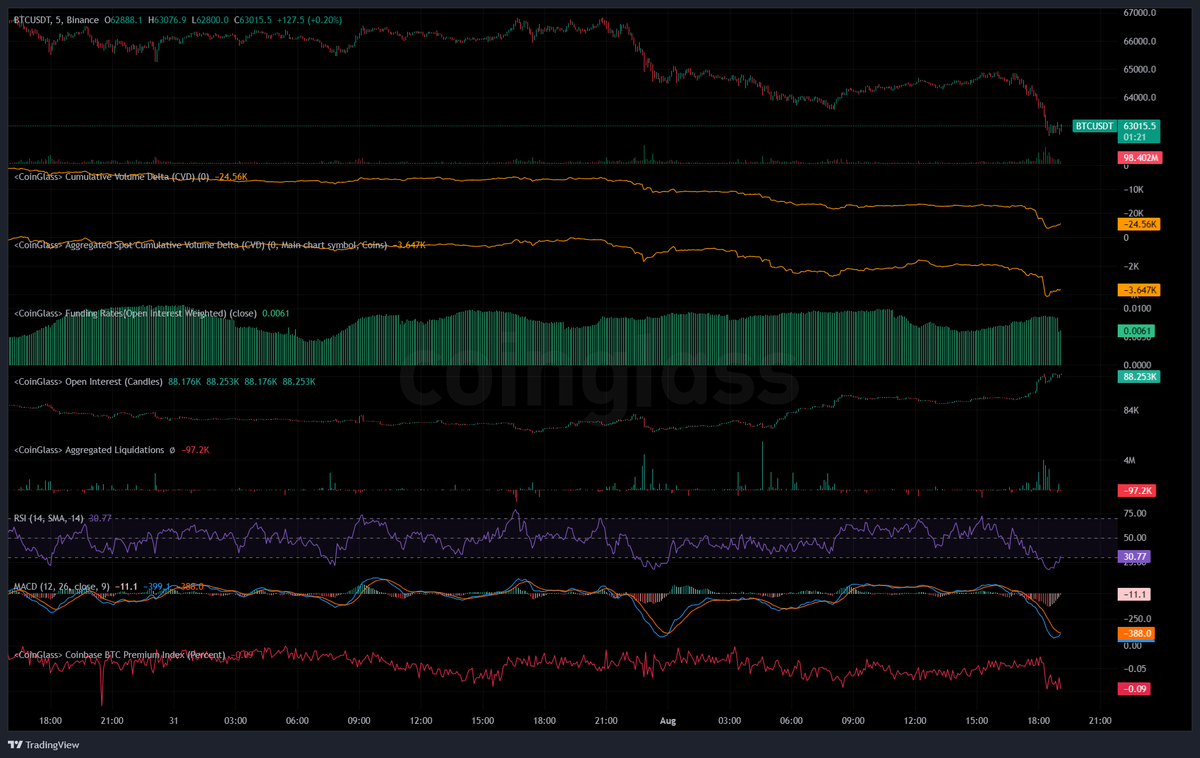Click the orange -24.56K tag on the axis

(1138, 225)
